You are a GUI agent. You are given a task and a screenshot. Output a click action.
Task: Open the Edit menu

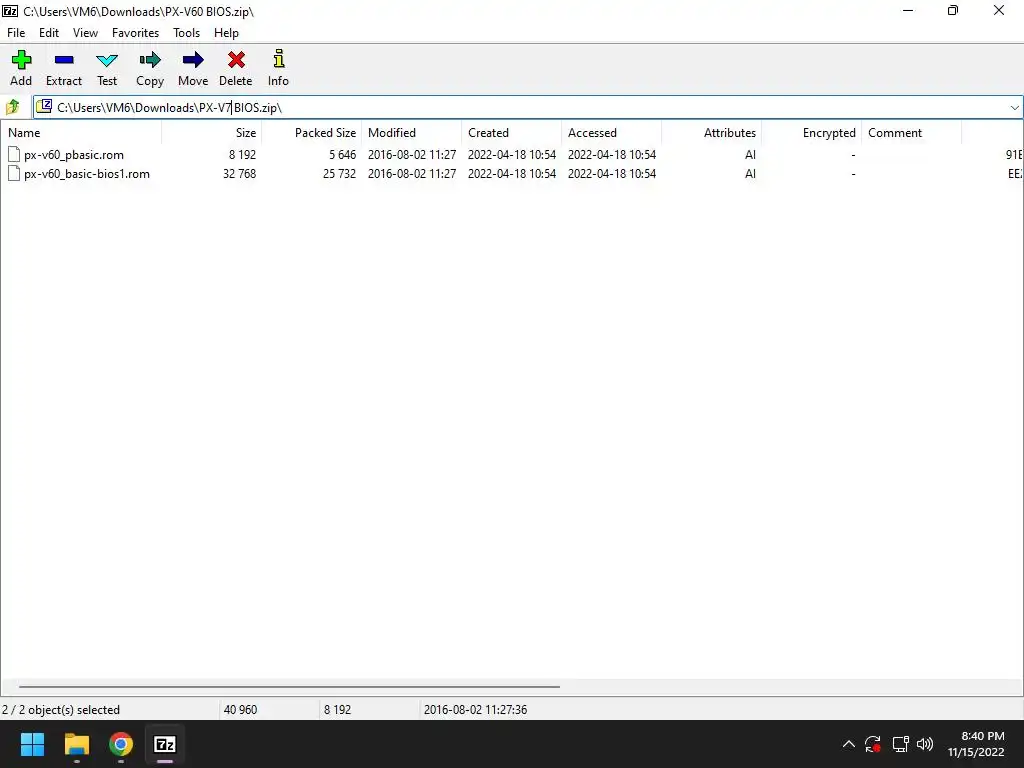pos(49,33)
